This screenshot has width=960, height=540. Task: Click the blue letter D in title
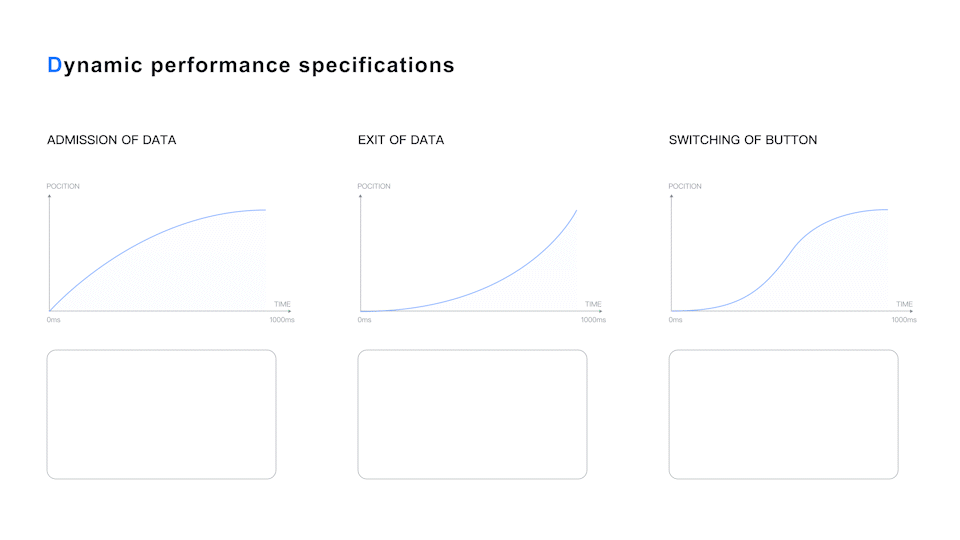54,65
